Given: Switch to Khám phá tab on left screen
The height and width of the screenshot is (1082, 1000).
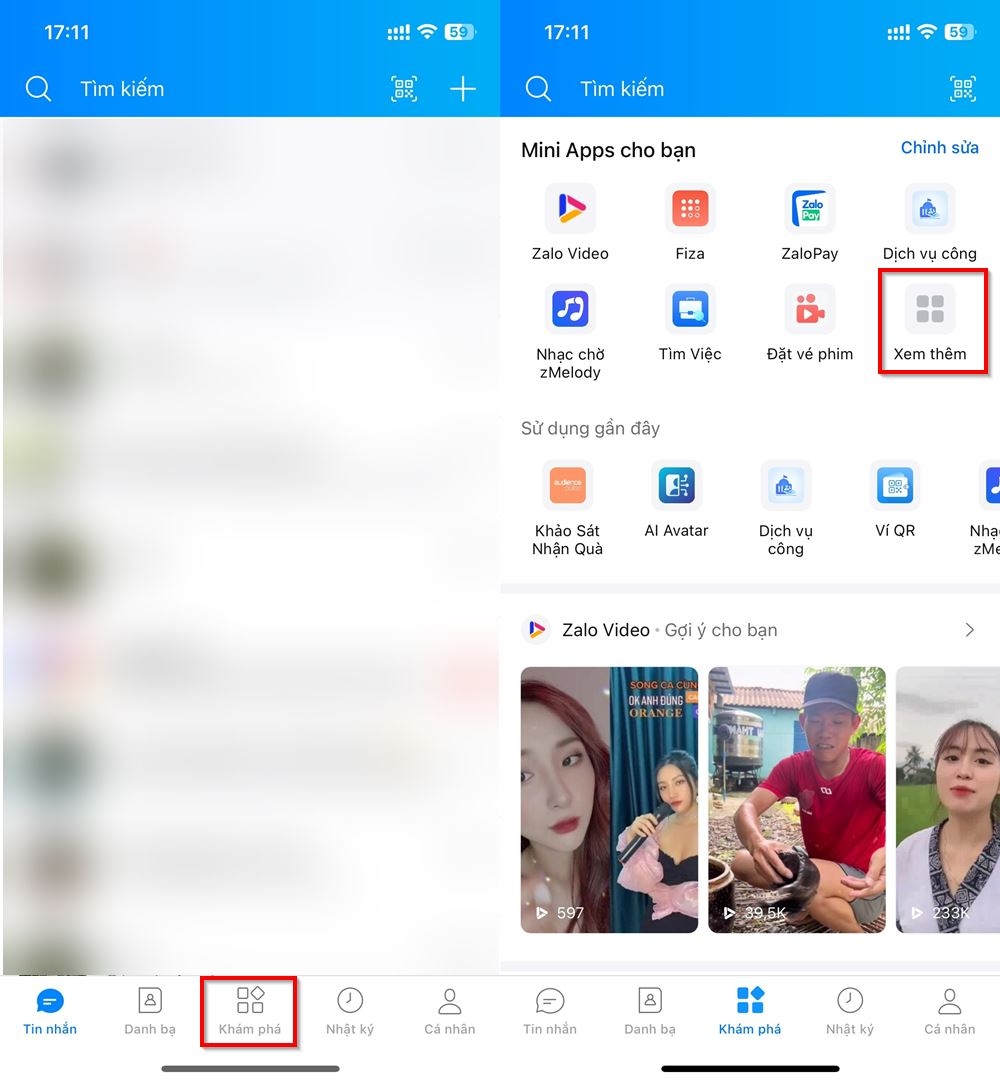Looking at the screenshot, I should coord(250,1012).
